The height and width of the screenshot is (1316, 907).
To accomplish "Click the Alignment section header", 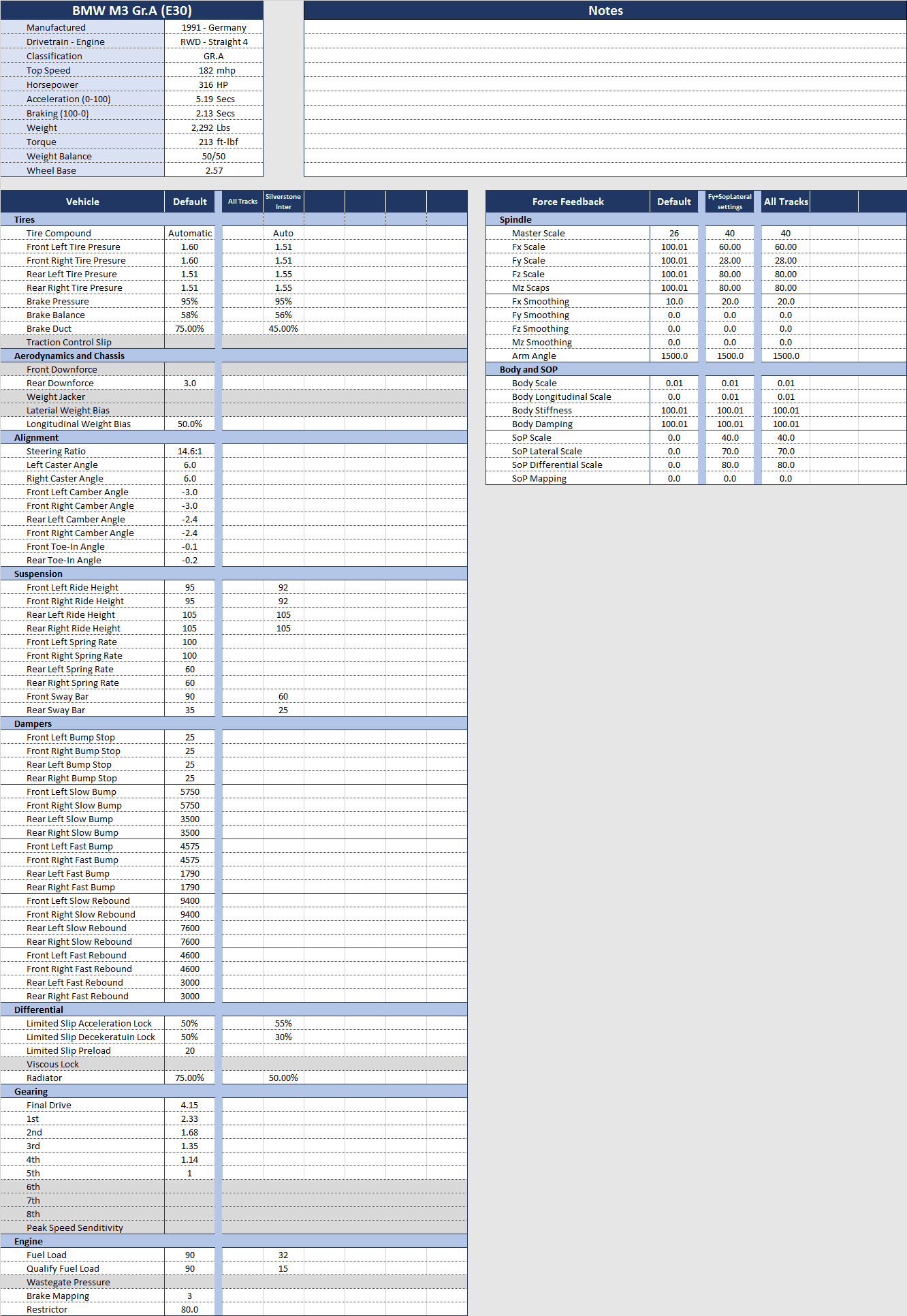I will [x=234, y=437].
